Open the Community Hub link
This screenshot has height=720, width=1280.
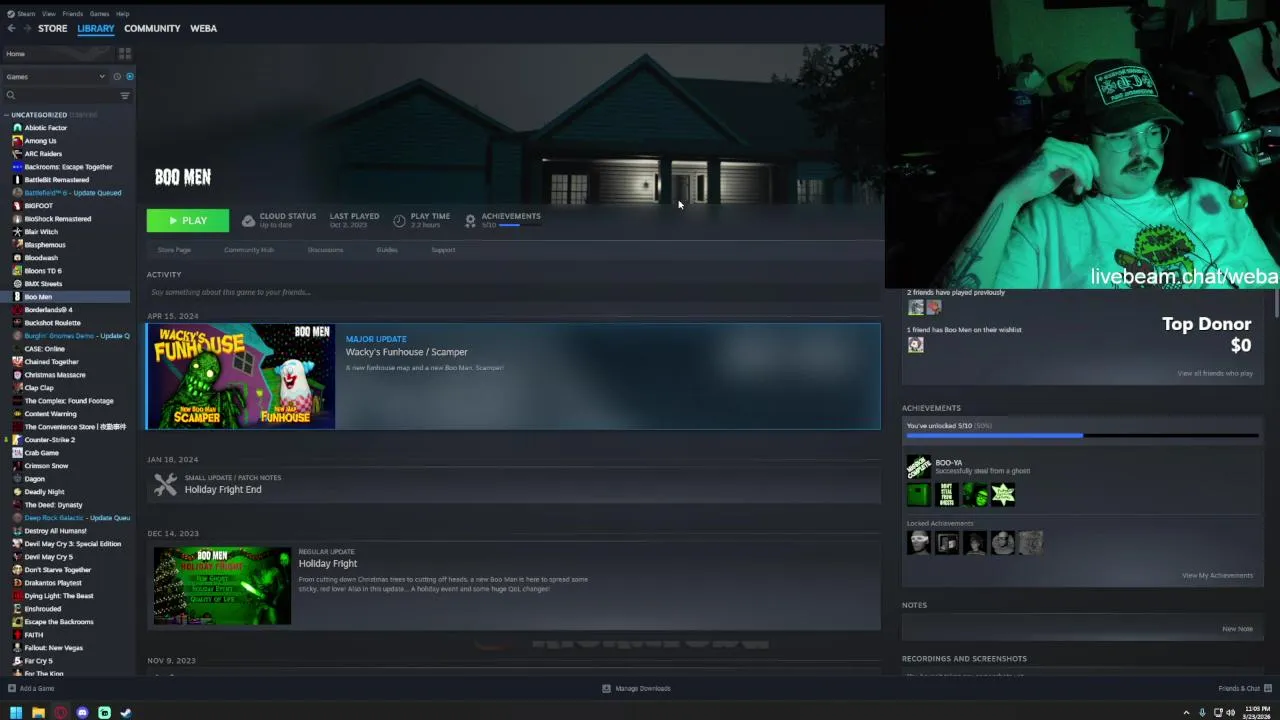249,250
